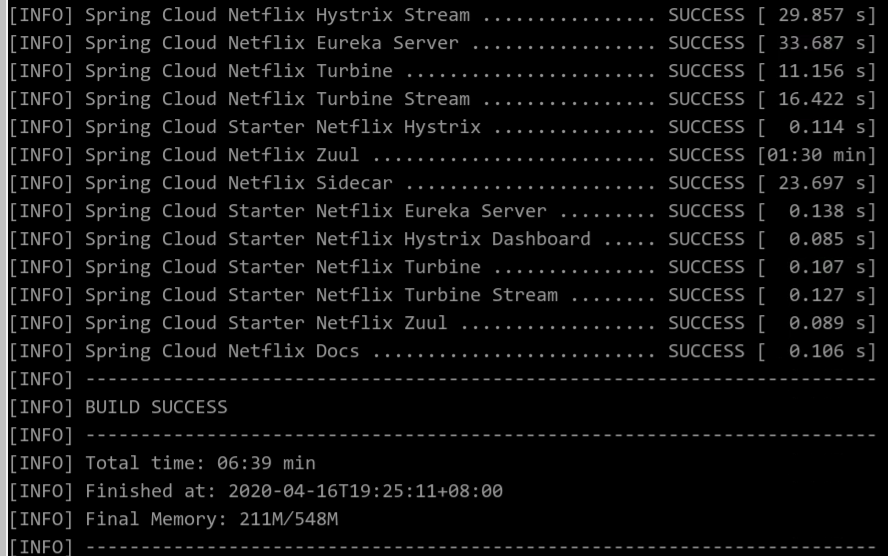Click the Hystrix Stream SUCCESS status
Image resolution: width=888 pixels, height=556 pixels.
(706, 15)
